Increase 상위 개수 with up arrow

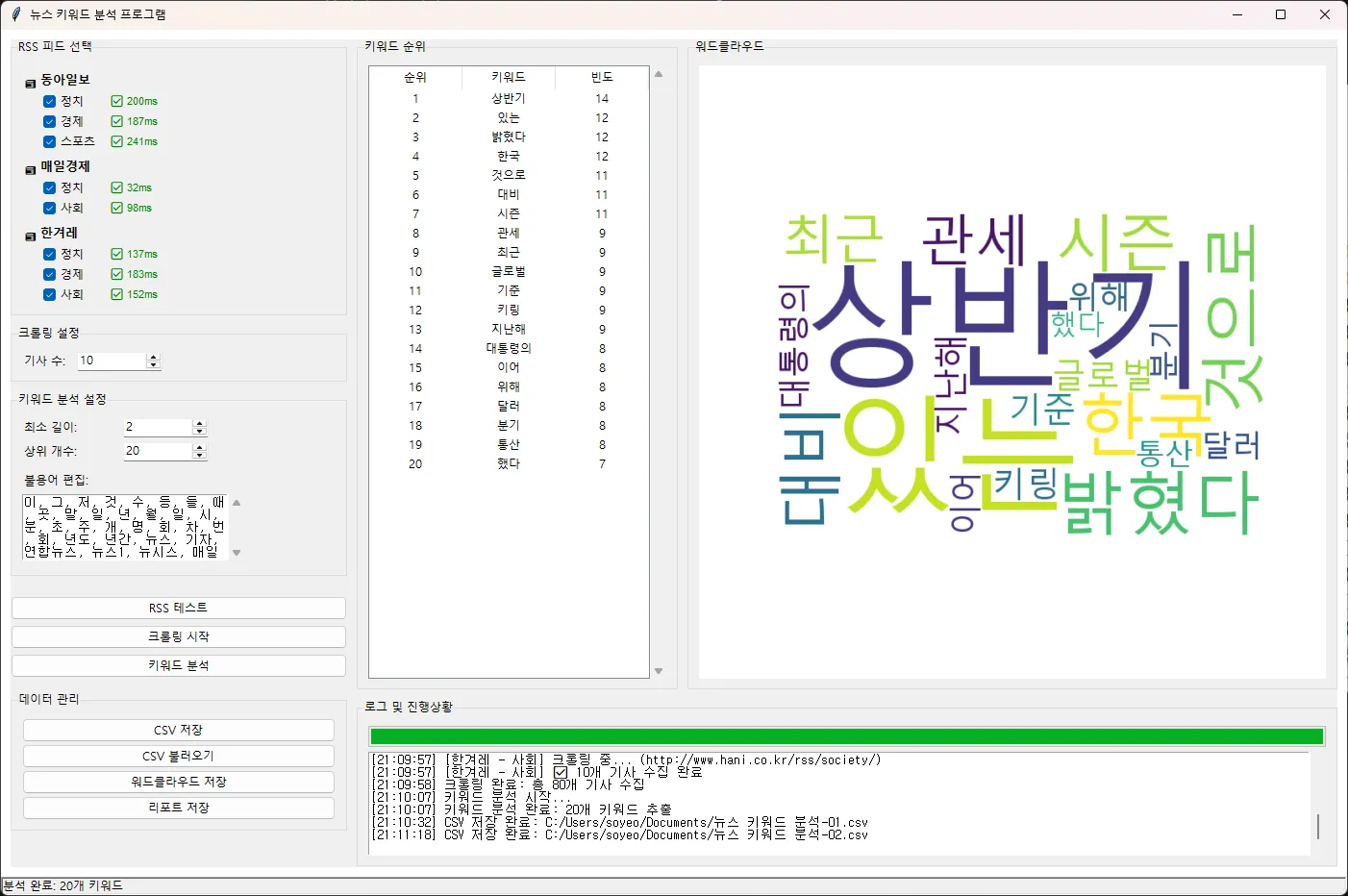(x=199, y=447)
